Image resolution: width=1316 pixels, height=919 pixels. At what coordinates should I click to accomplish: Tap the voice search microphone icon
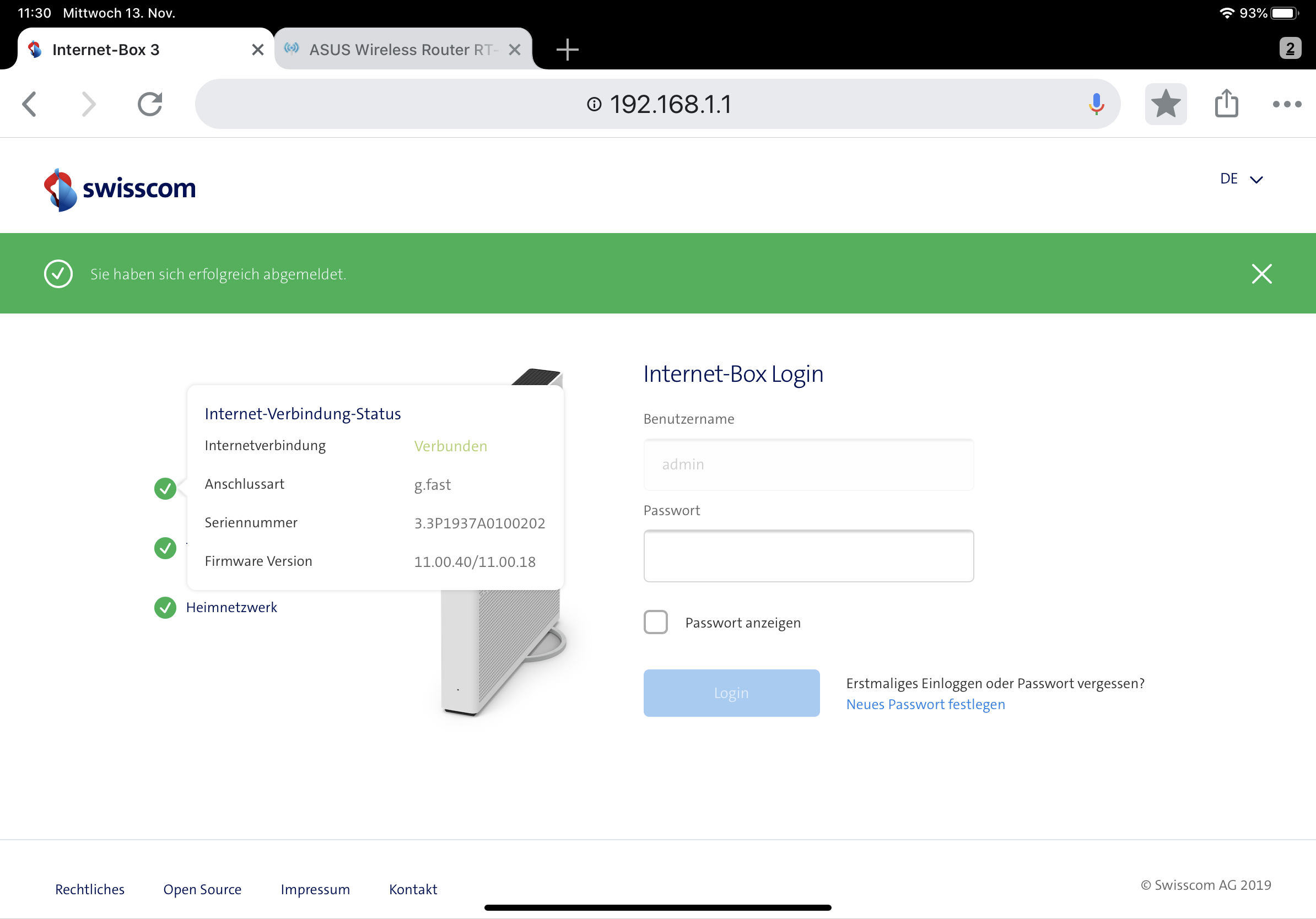(x=1096, y=104)
